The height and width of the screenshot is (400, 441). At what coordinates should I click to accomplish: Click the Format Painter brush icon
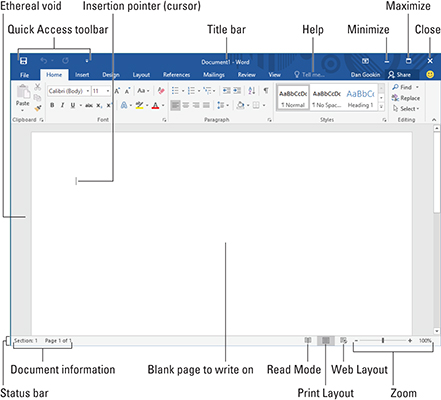(x=38, y=108)
